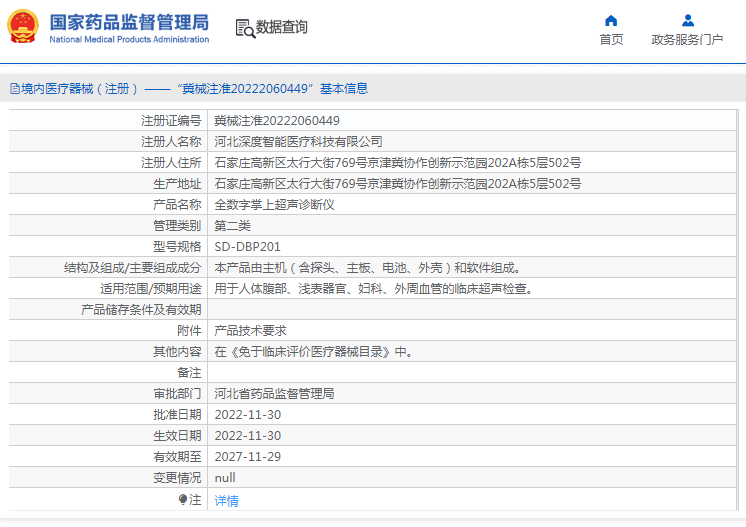Open the 详情 link in the 注 row
Viewport: 746px width, 527px height.
227,500
